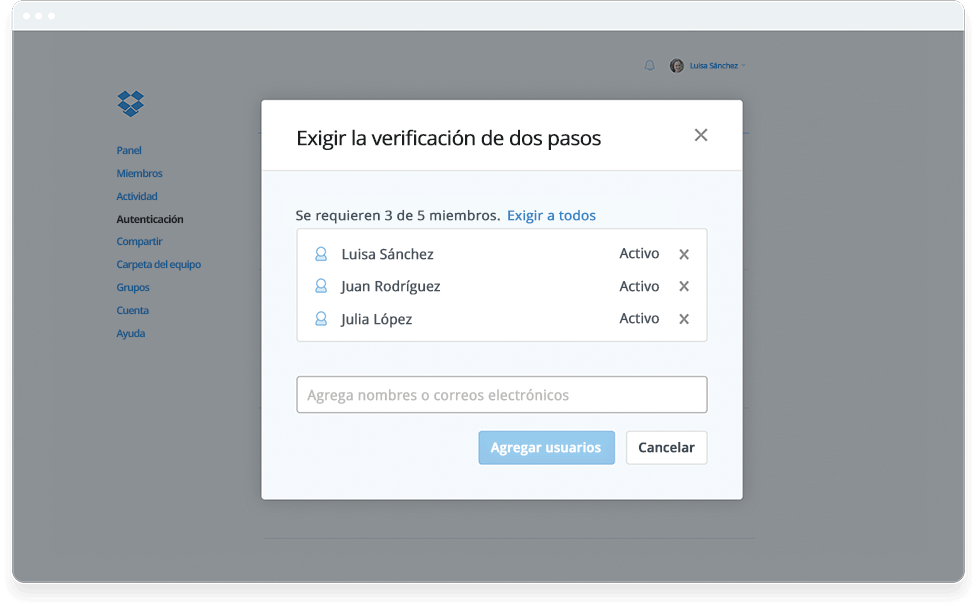Click the Dropbox logo
The image size is (977, 607).
tap(130, 104)
